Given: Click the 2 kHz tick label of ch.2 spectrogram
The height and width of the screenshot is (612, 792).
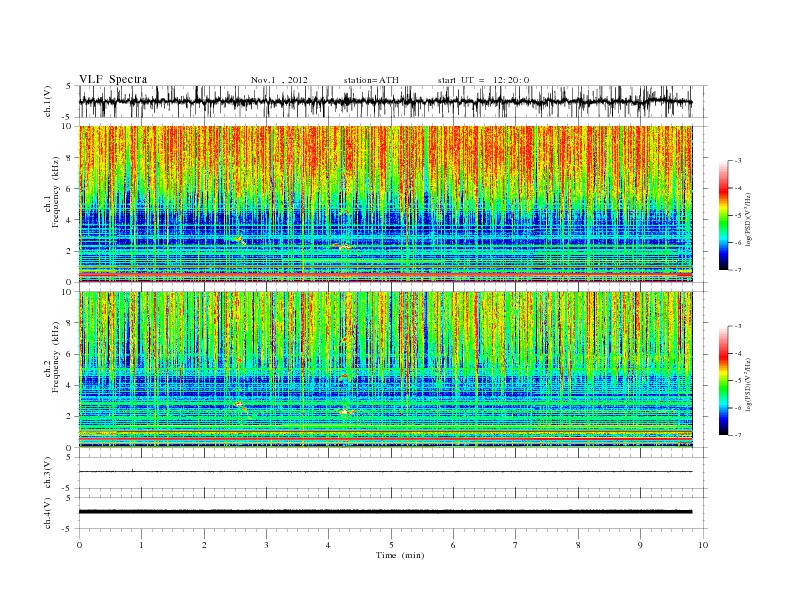Looking at the screenshot, I should (70, 417).
